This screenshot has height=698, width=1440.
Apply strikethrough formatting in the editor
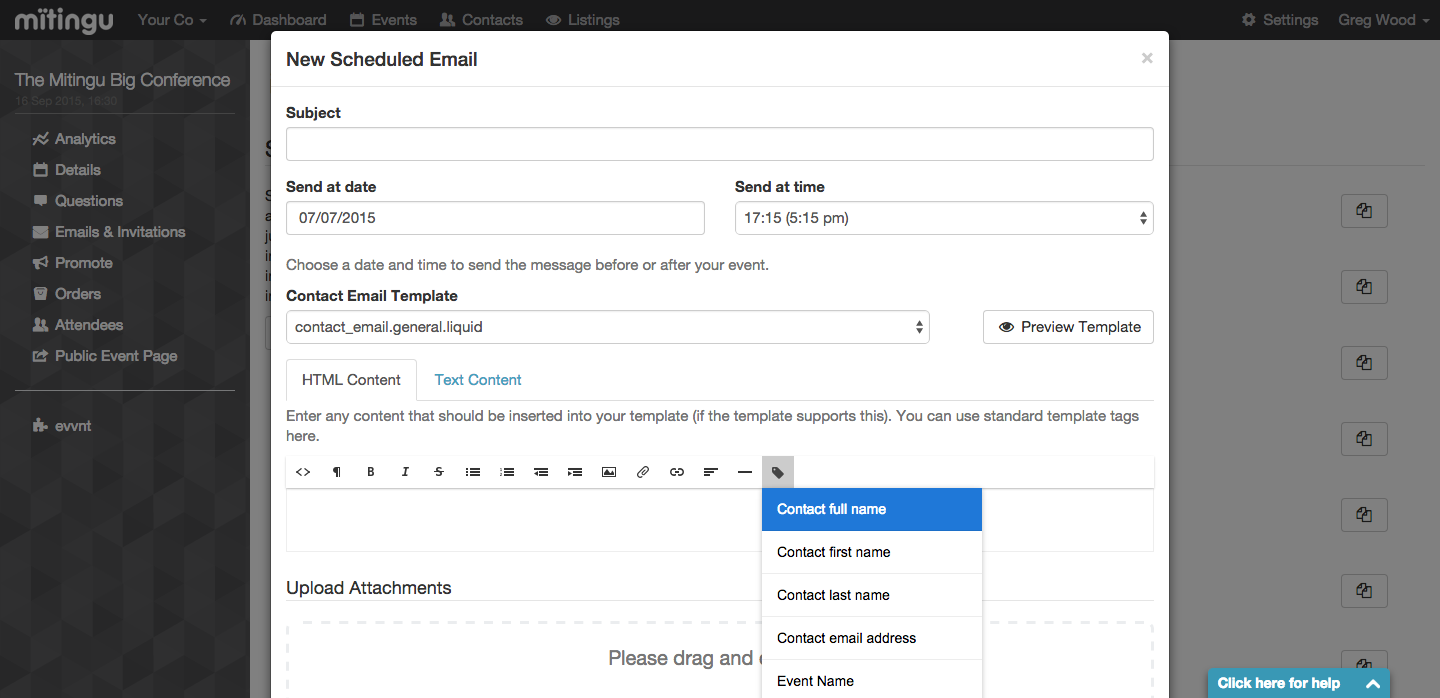(x=439, y=472)
